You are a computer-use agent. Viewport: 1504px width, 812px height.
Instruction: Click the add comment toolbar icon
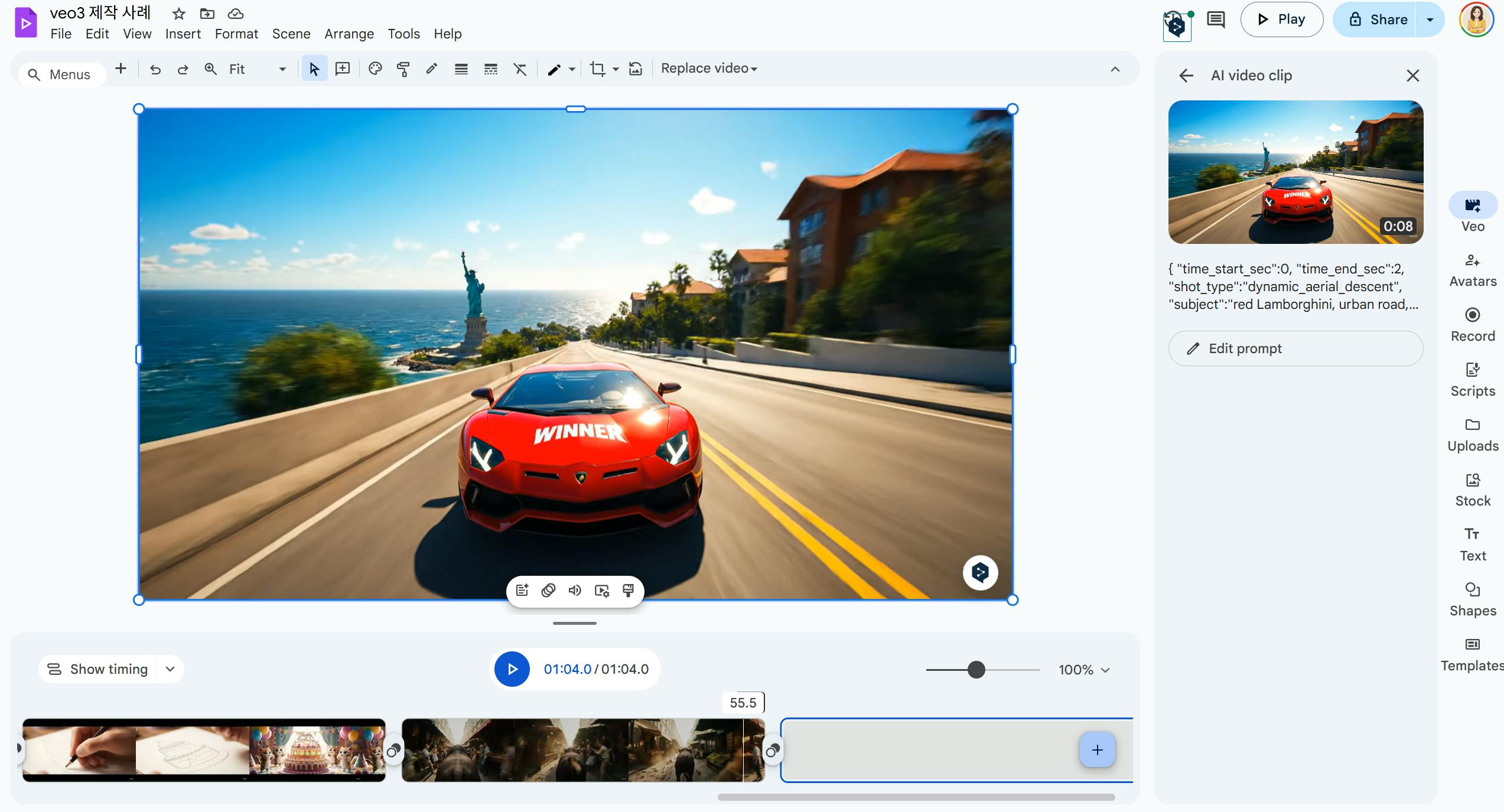[x=343, y=69]
